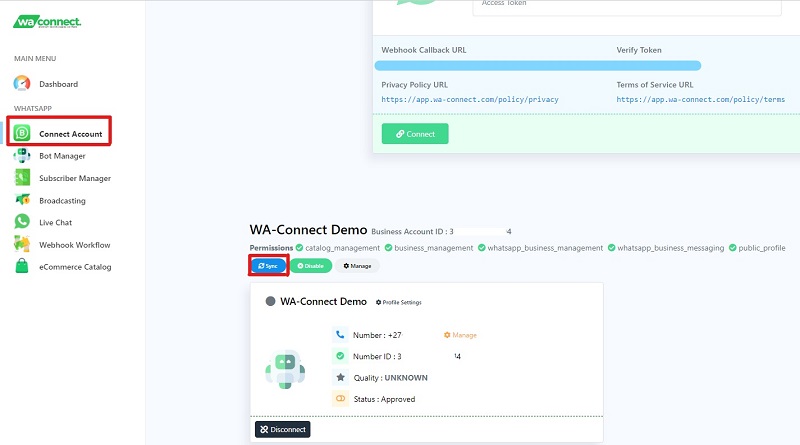Click the robot avatar in the account card
The height and width of the screenshot is (445, 800).
pyautogui.click(x=285, y=368)
